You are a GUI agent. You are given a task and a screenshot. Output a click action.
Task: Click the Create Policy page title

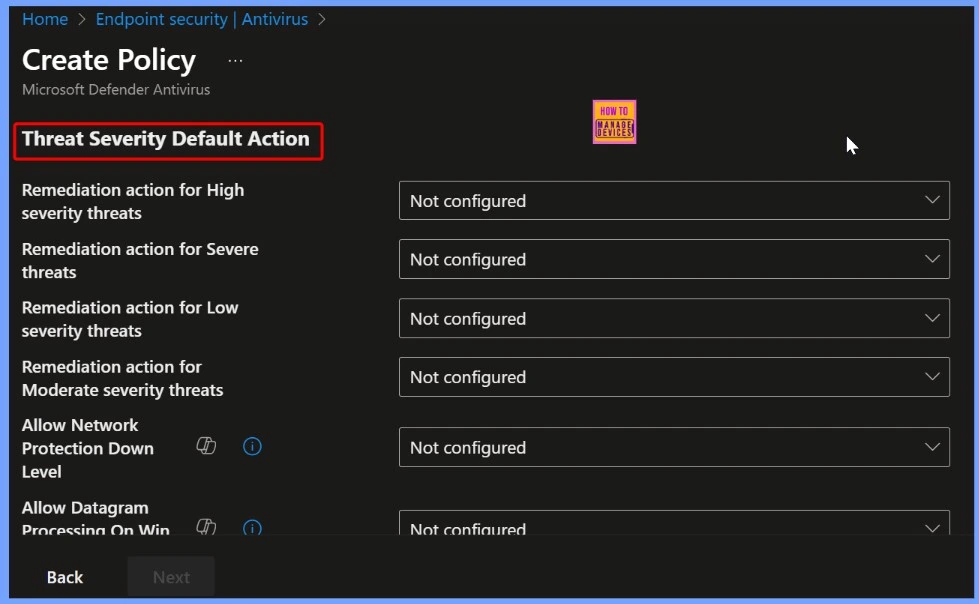109,60
